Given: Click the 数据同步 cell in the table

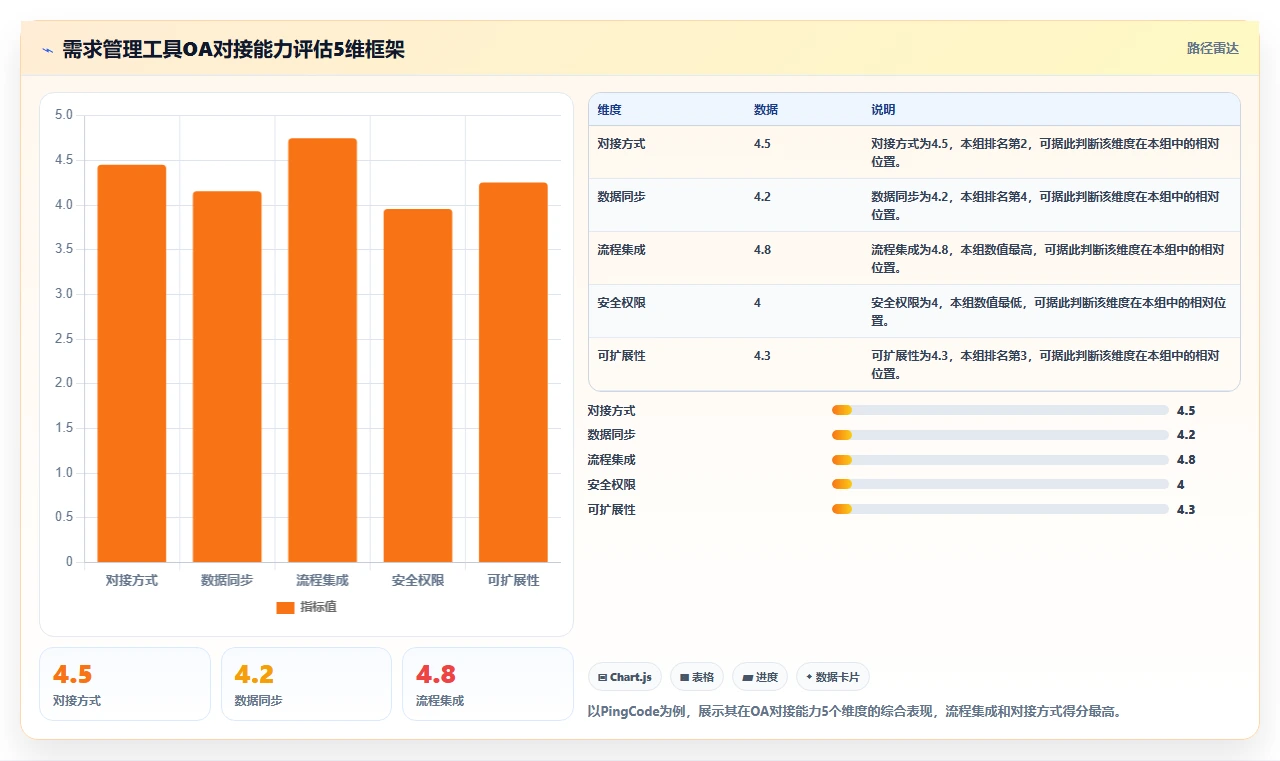Looking at the screenshot, I should pyautogui.click(x=621, y=197).
